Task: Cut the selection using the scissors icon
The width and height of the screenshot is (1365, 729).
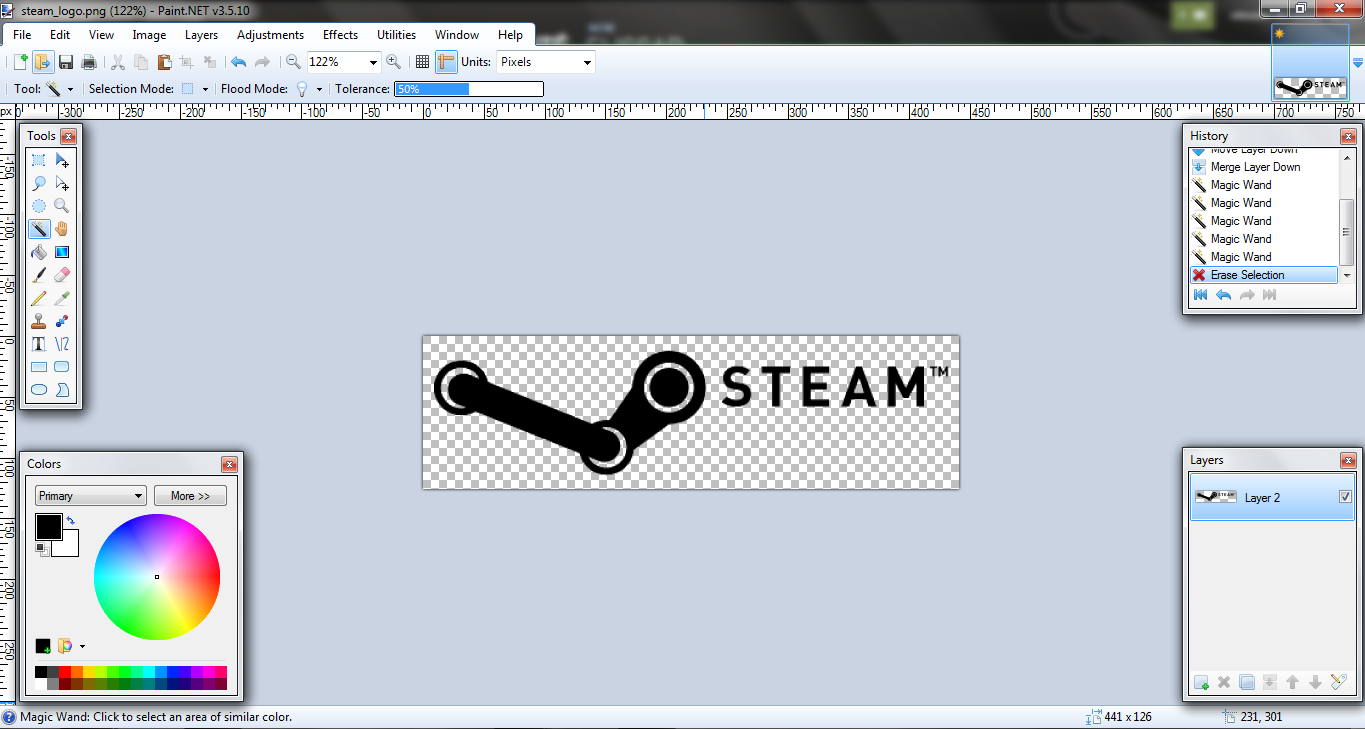Action: pyautogui.click(x=118, y=62)
